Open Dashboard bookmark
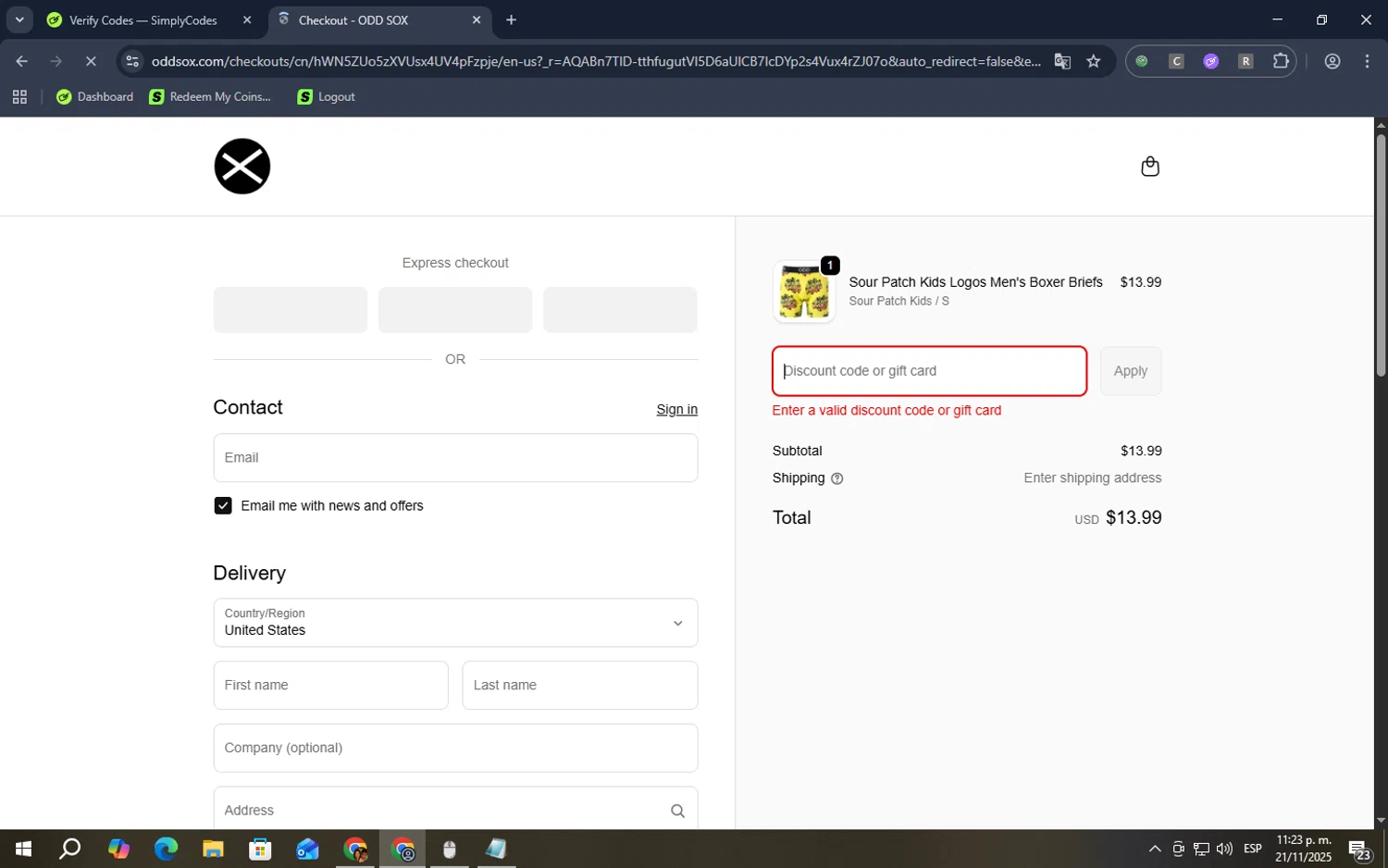 point(94,96)
